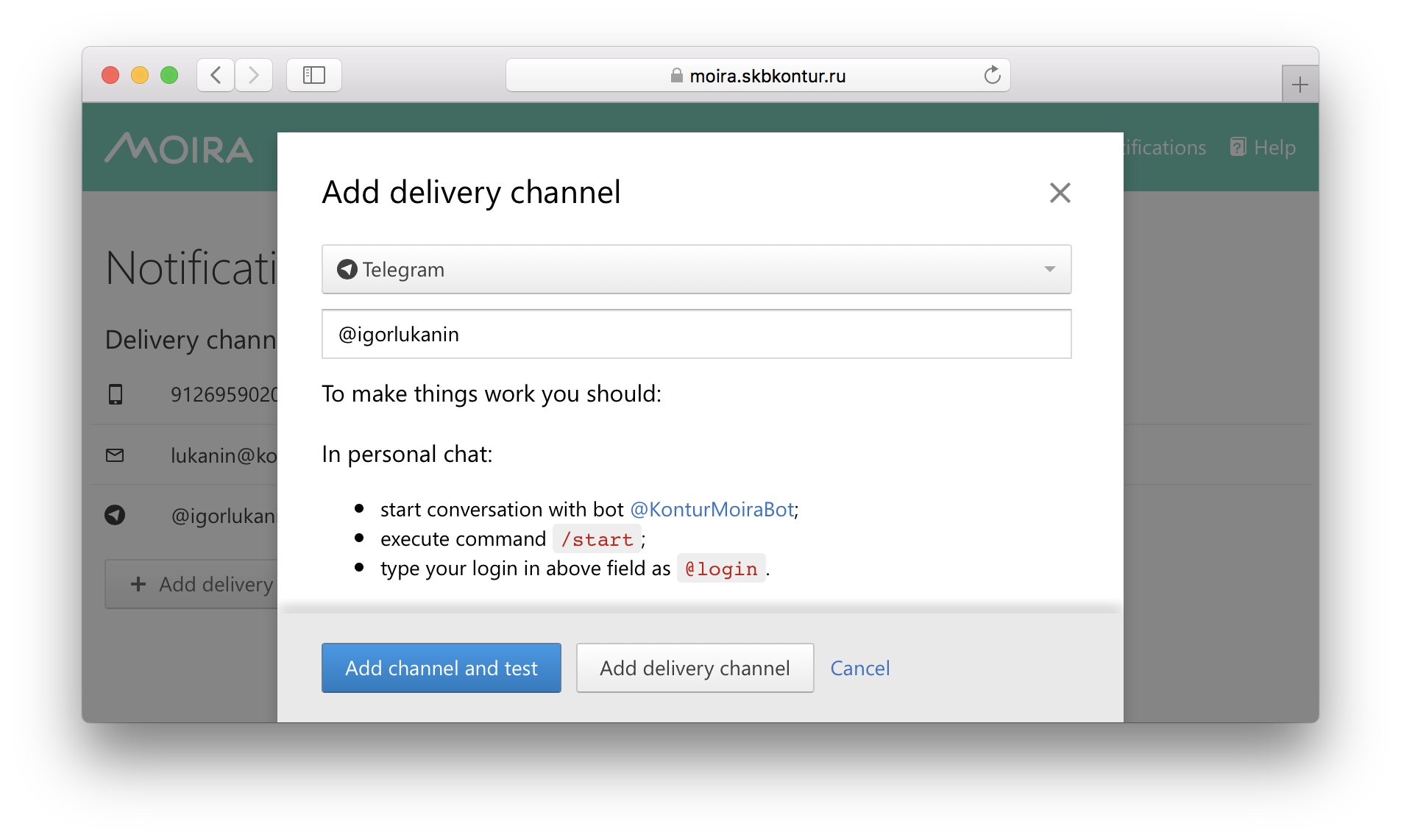Open a new browser tab
The height and width of the screenshot is (840, 1401).
coord(1299,85)
